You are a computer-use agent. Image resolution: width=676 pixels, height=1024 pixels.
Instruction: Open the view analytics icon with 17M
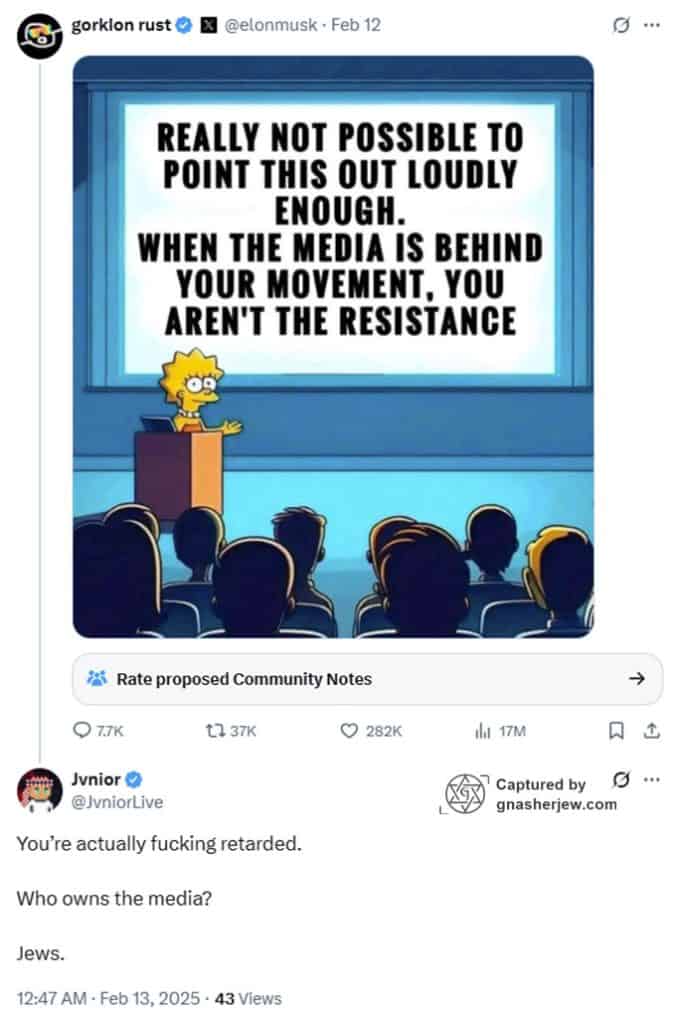tap(482, 731)
